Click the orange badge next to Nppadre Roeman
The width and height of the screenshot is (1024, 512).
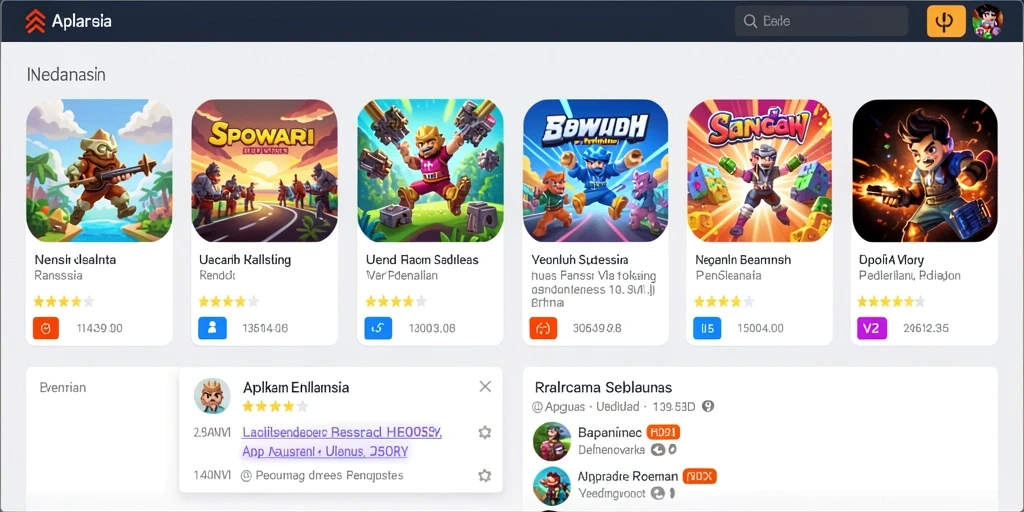pos(699,476)
